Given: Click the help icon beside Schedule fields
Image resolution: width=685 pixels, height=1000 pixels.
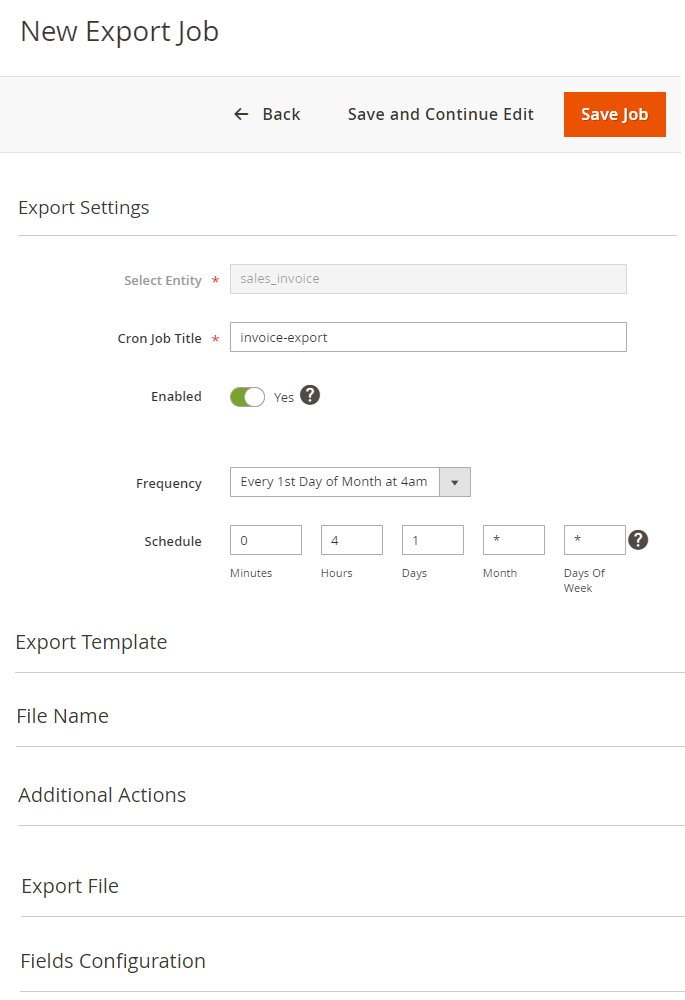Looking at the screenshot, I should coord(638,540).
